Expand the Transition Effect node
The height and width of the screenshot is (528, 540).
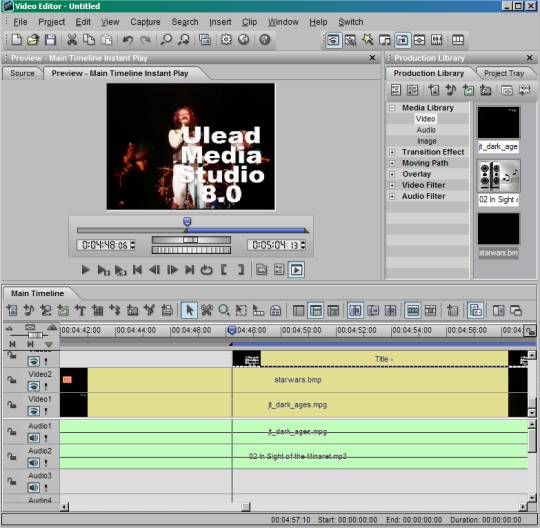click(x=392, y=152)
